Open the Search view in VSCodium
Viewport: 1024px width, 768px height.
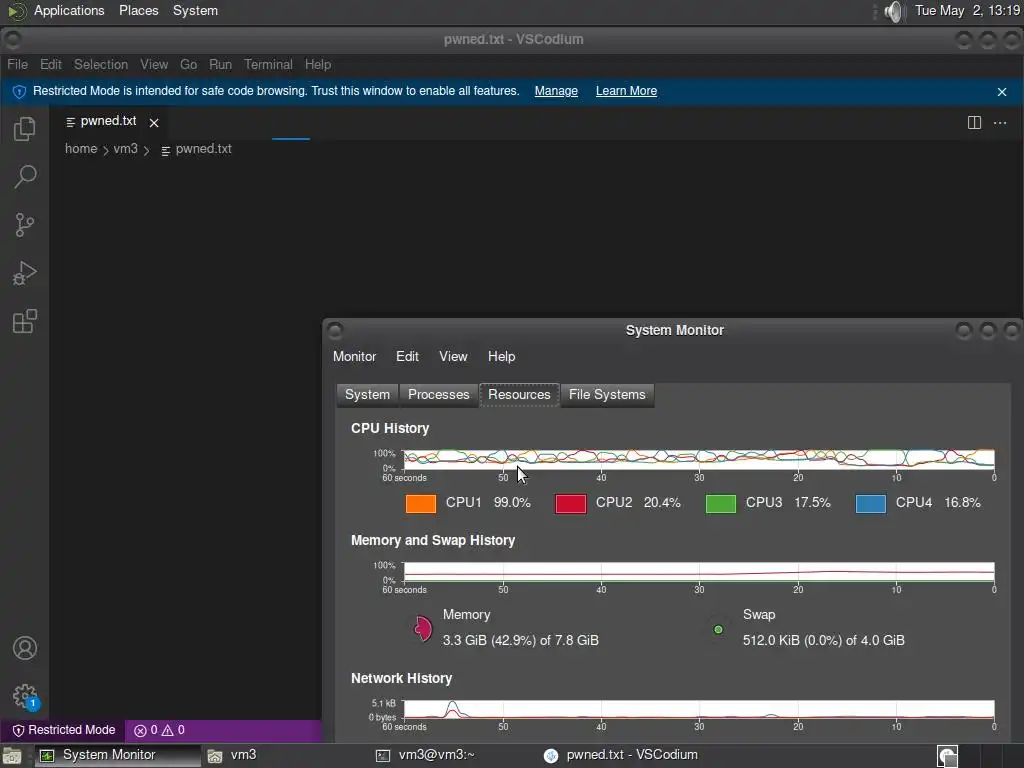pyautogui.click(x=25, y=176)
